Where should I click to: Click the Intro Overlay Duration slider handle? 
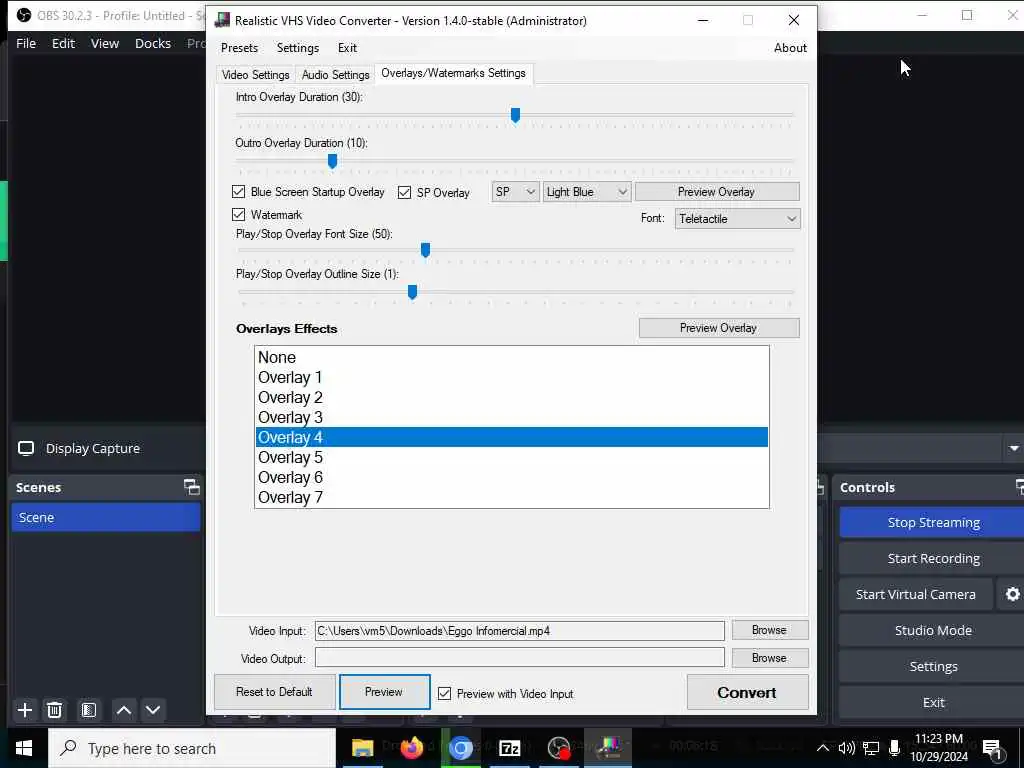(515, 116)
